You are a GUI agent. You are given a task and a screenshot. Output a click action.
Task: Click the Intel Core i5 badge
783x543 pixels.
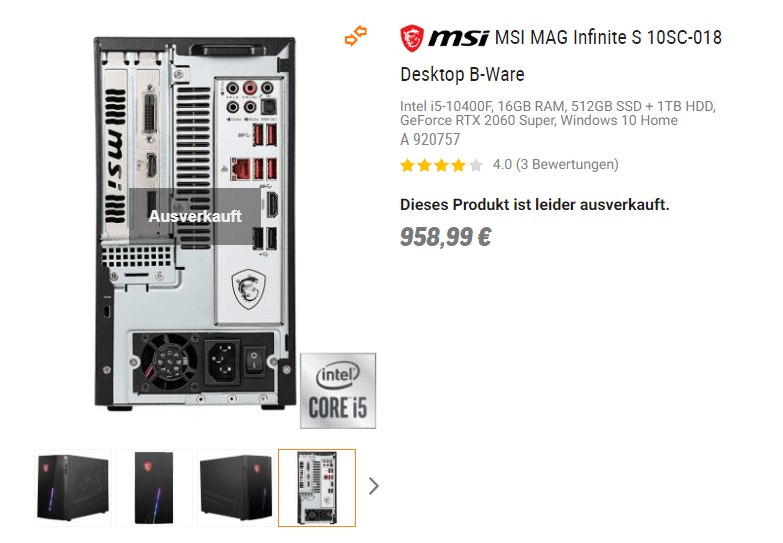[x=338, y=391]
